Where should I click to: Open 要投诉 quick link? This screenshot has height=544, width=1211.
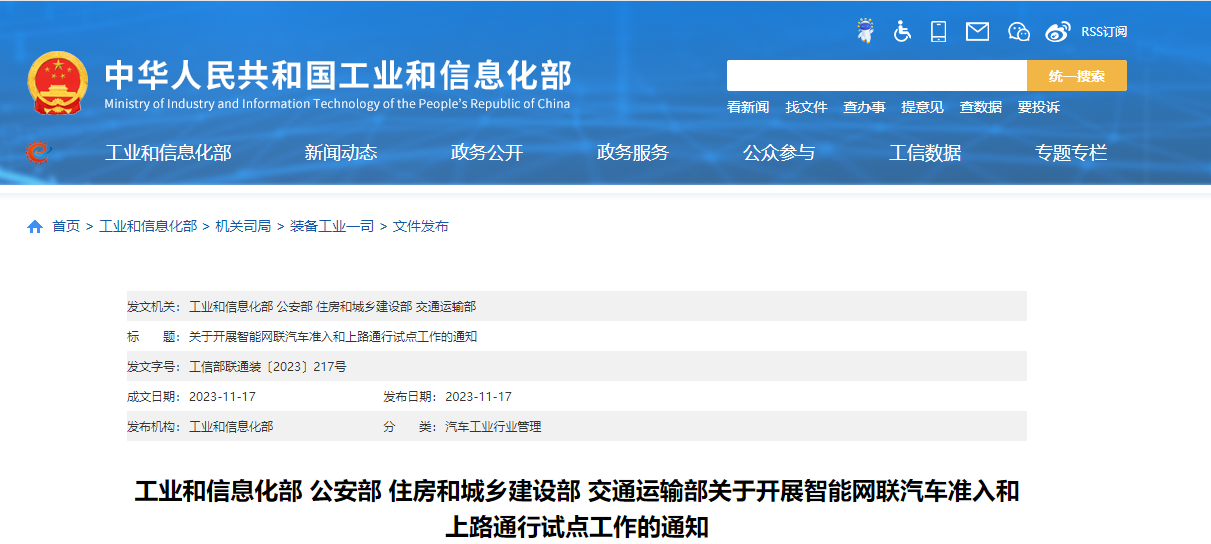coord(1038,107)
